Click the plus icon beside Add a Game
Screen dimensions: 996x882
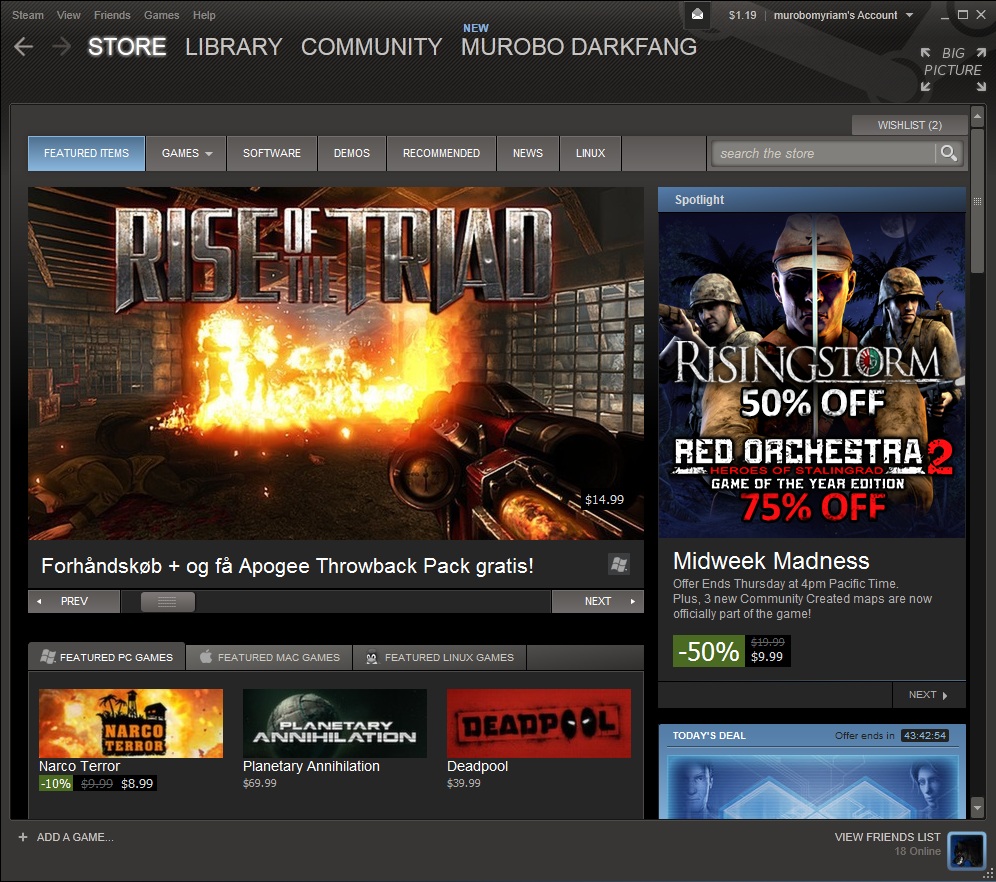tap(23, 837)
